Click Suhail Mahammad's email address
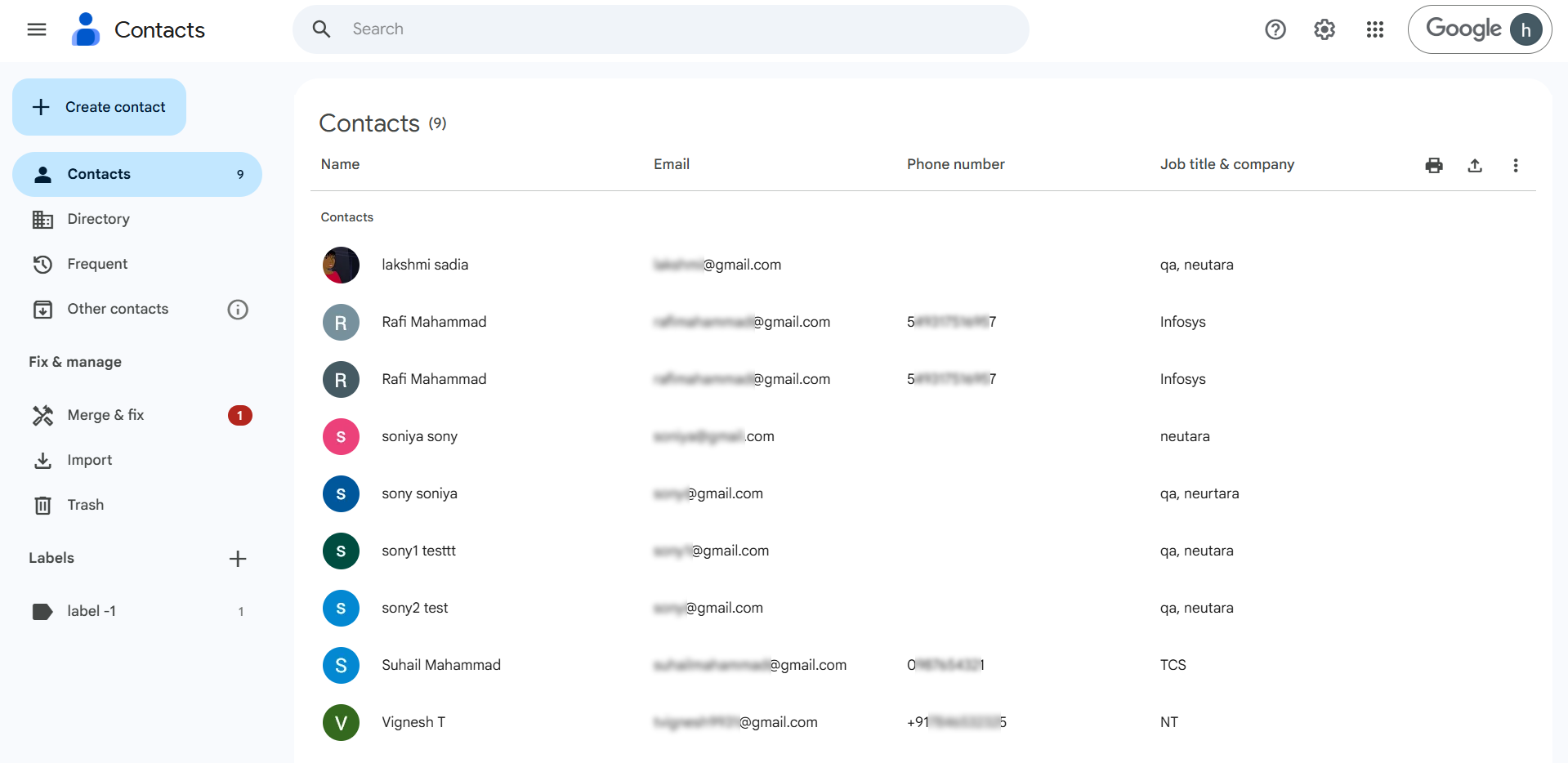The width and height of the screenshot is (1568, 763). click(749, 665)
